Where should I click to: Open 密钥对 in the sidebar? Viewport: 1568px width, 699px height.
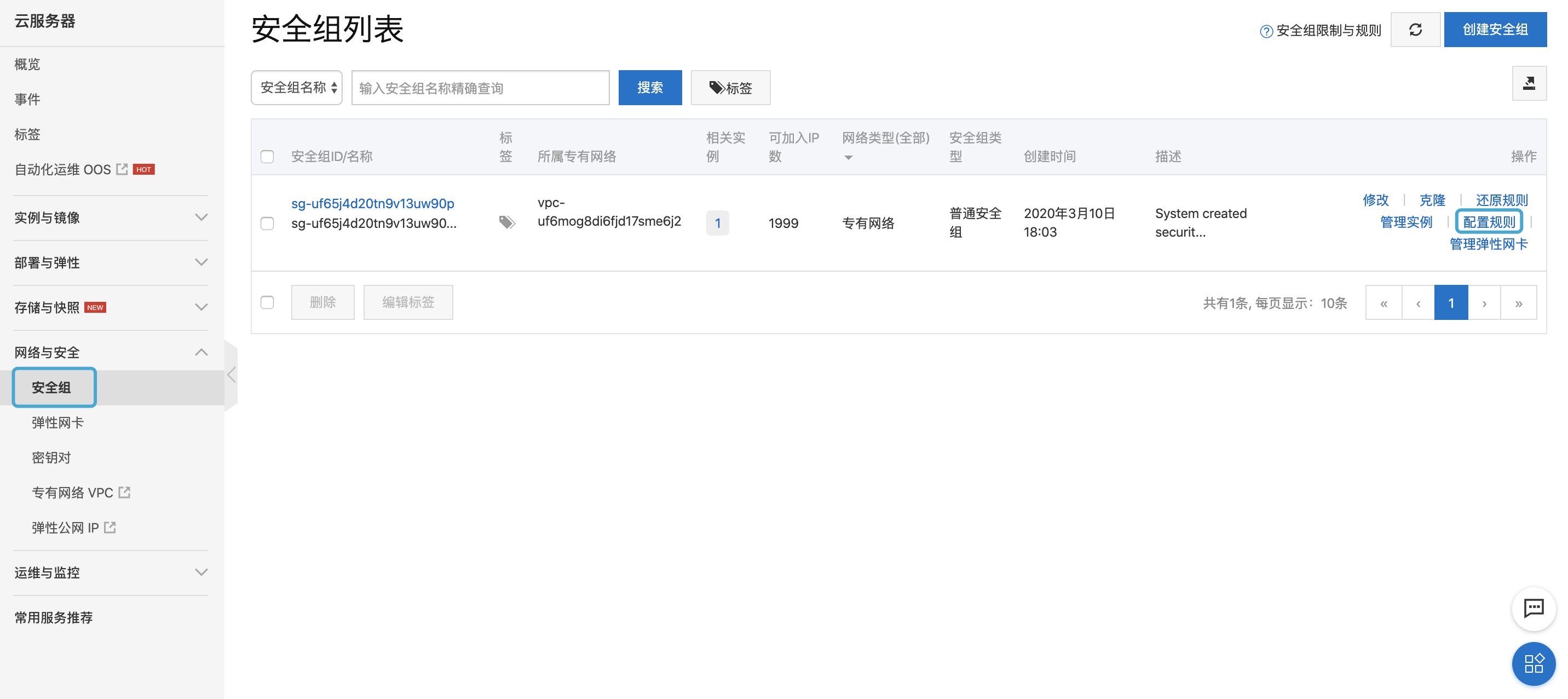(52, 457)
